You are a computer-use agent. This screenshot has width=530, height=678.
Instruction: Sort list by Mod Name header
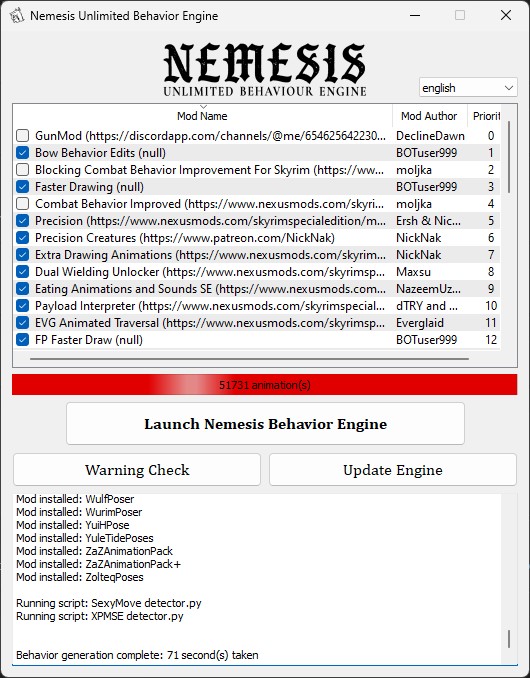point(202,115)
